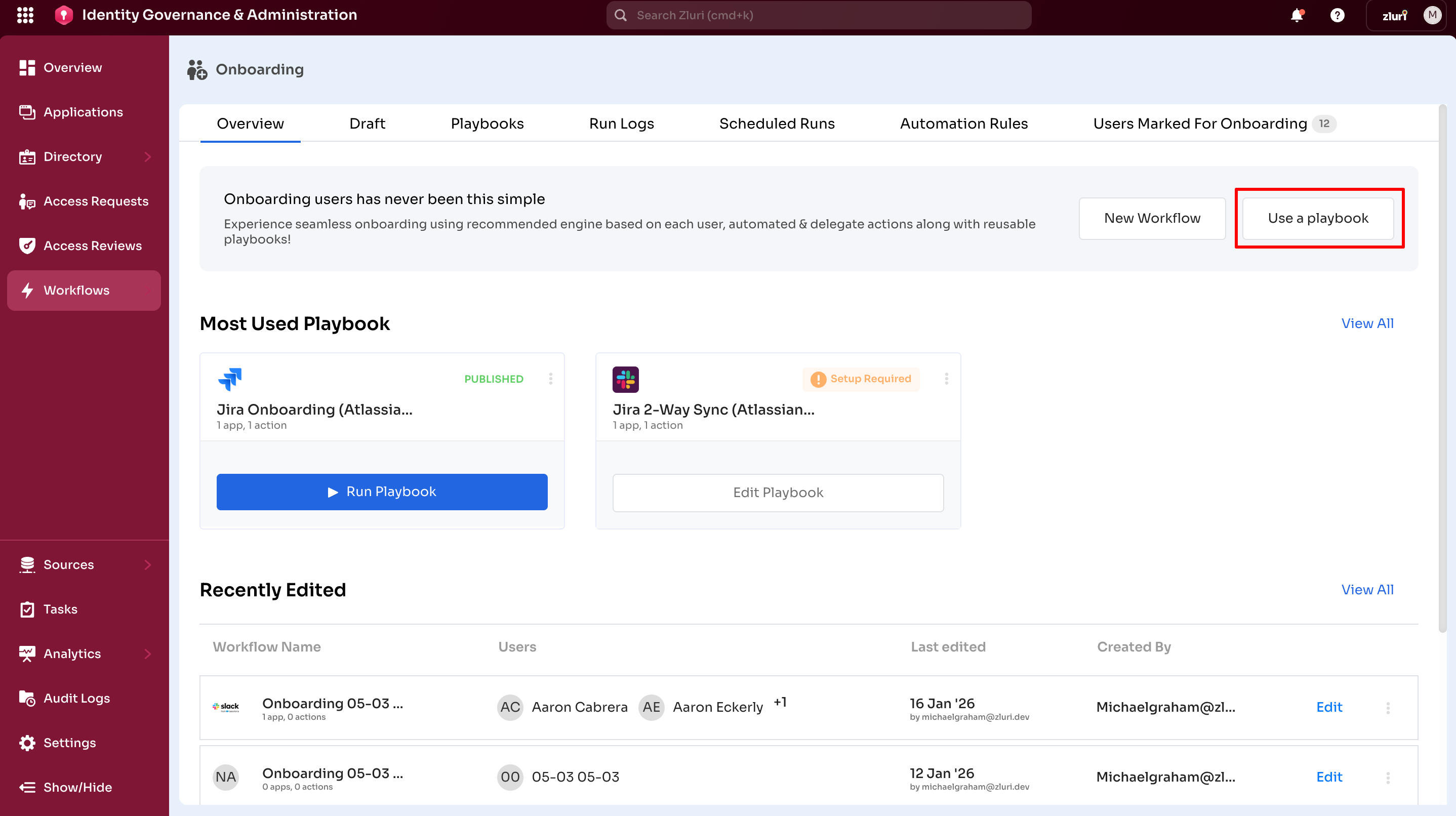
Task: Select the Tasks clipboard icon in sidebar
Action: pos(27,609)
